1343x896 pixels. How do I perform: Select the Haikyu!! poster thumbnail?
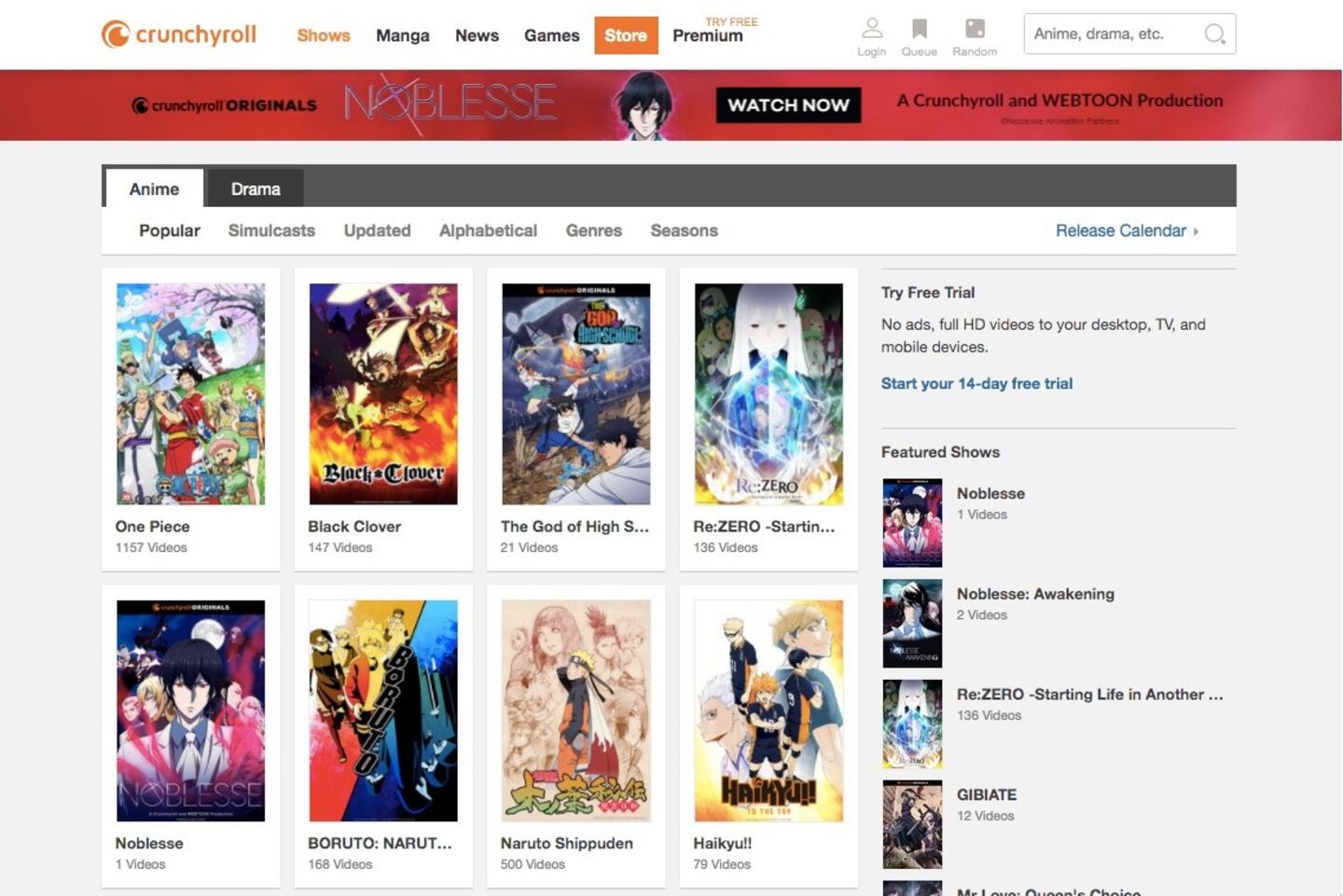(x=768, y=710)
